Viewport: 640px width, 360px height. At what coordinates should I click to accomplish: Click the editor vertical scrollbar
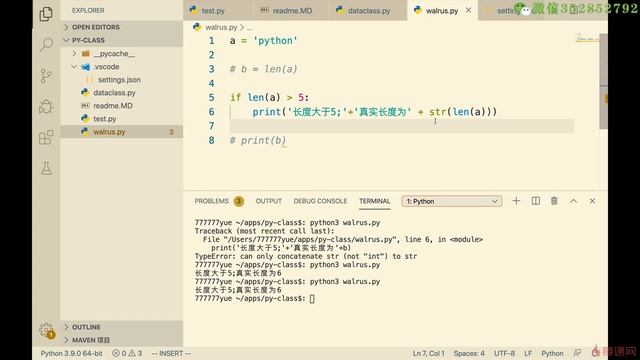(603, 82)
